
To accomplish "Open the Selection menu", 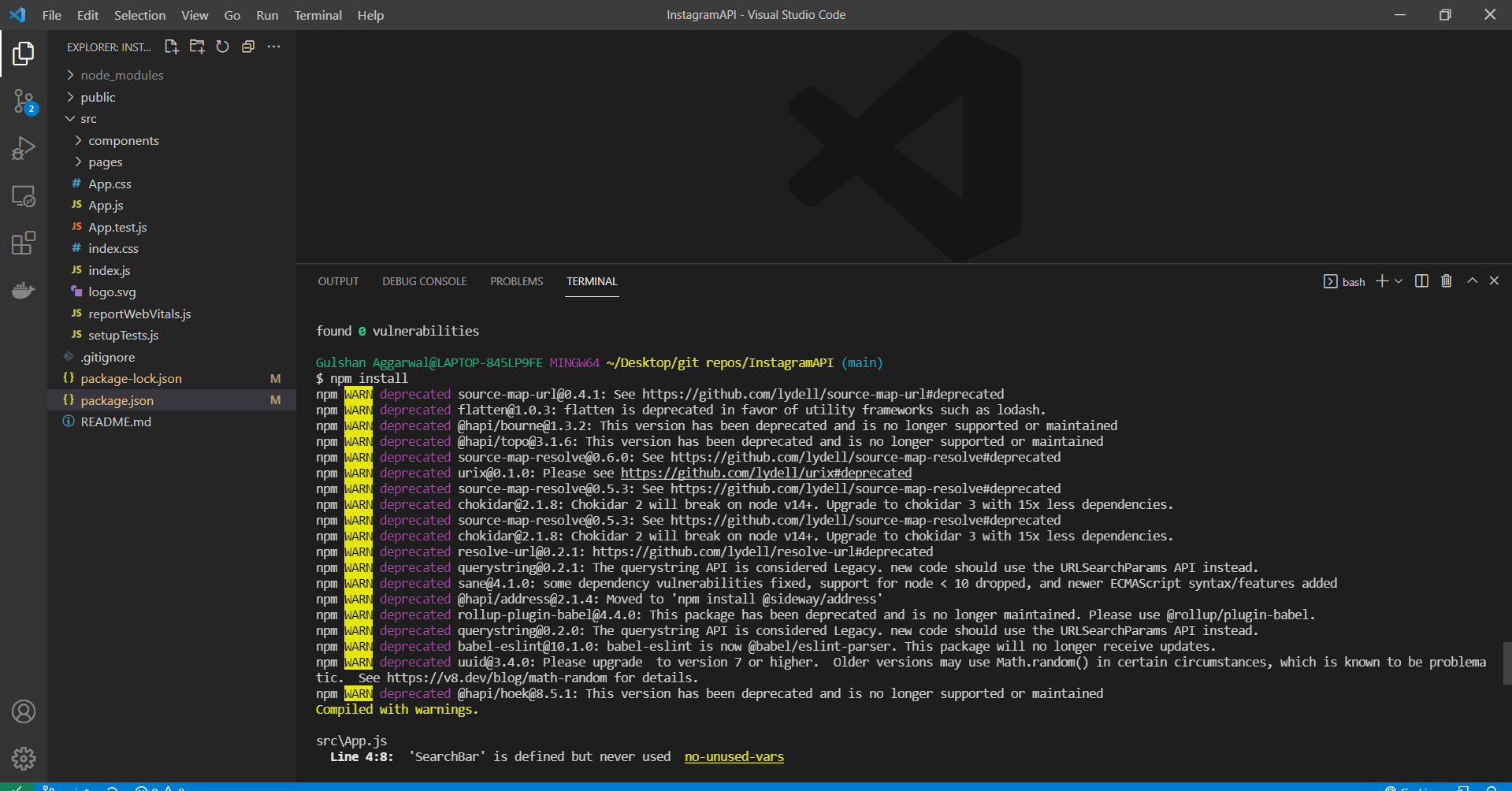I will pyautogui.click(x=139, y=15).
